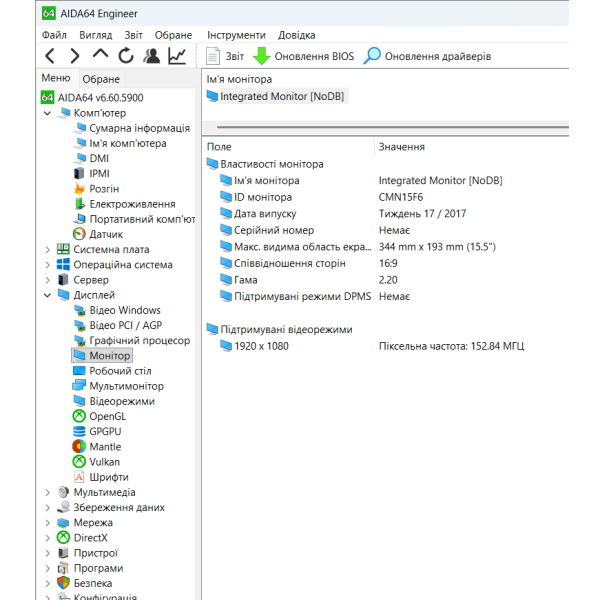Open the Mantle page
The width and height of the screenshot is (600, 600).
point(97,447)
